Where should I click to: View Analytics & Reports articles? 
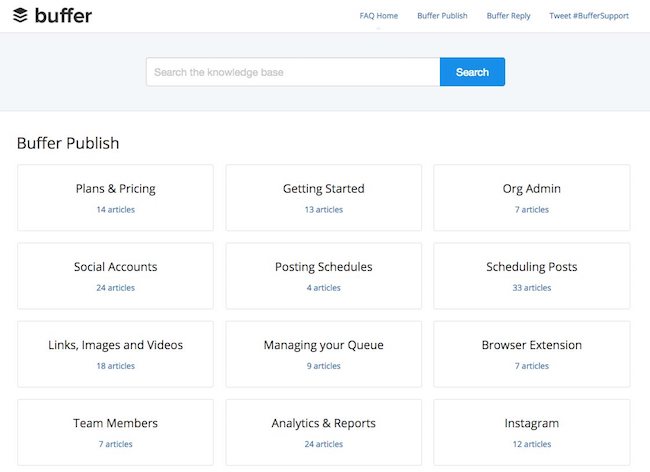323,431
